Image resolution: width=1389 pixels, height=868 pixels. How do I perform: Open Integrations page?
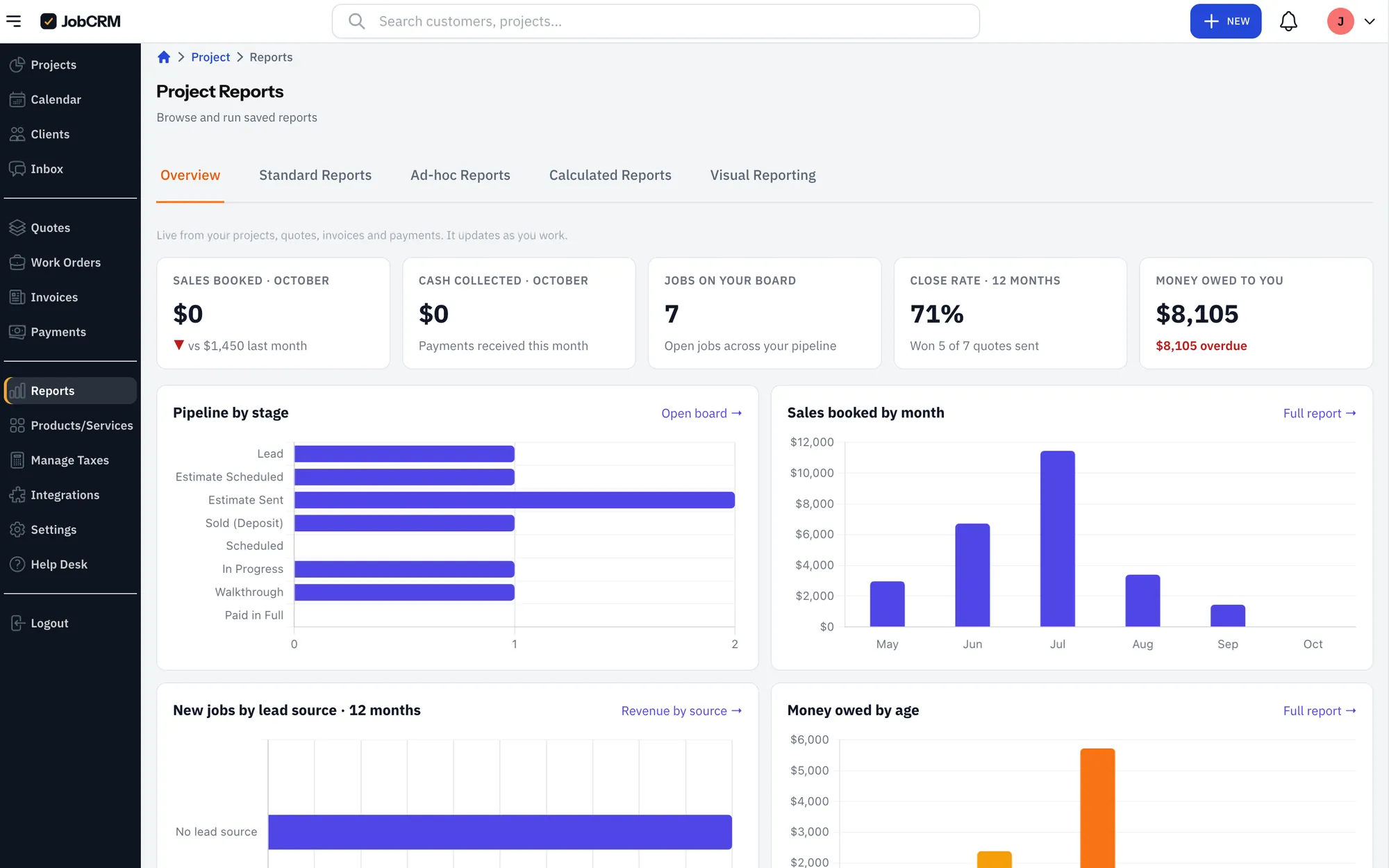[70, 495]
